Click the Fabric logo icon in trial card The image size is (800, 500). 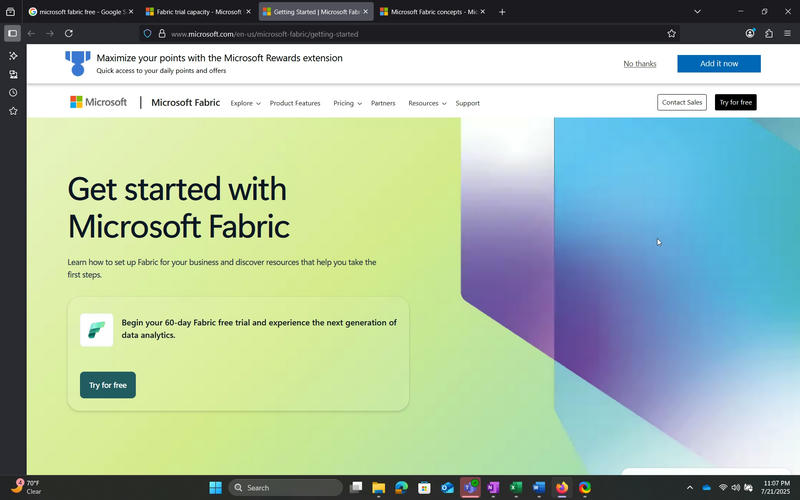pyautogui.click(x=96, y=330)
